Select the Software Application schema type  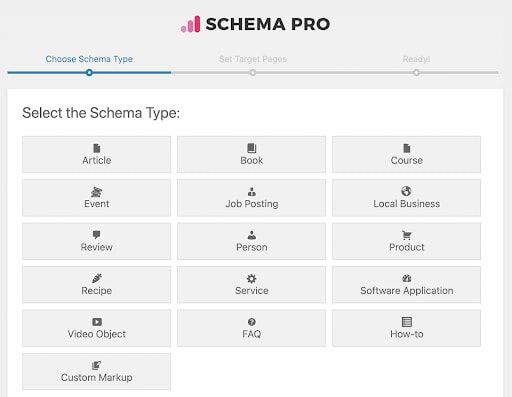[x=406, y=285]
